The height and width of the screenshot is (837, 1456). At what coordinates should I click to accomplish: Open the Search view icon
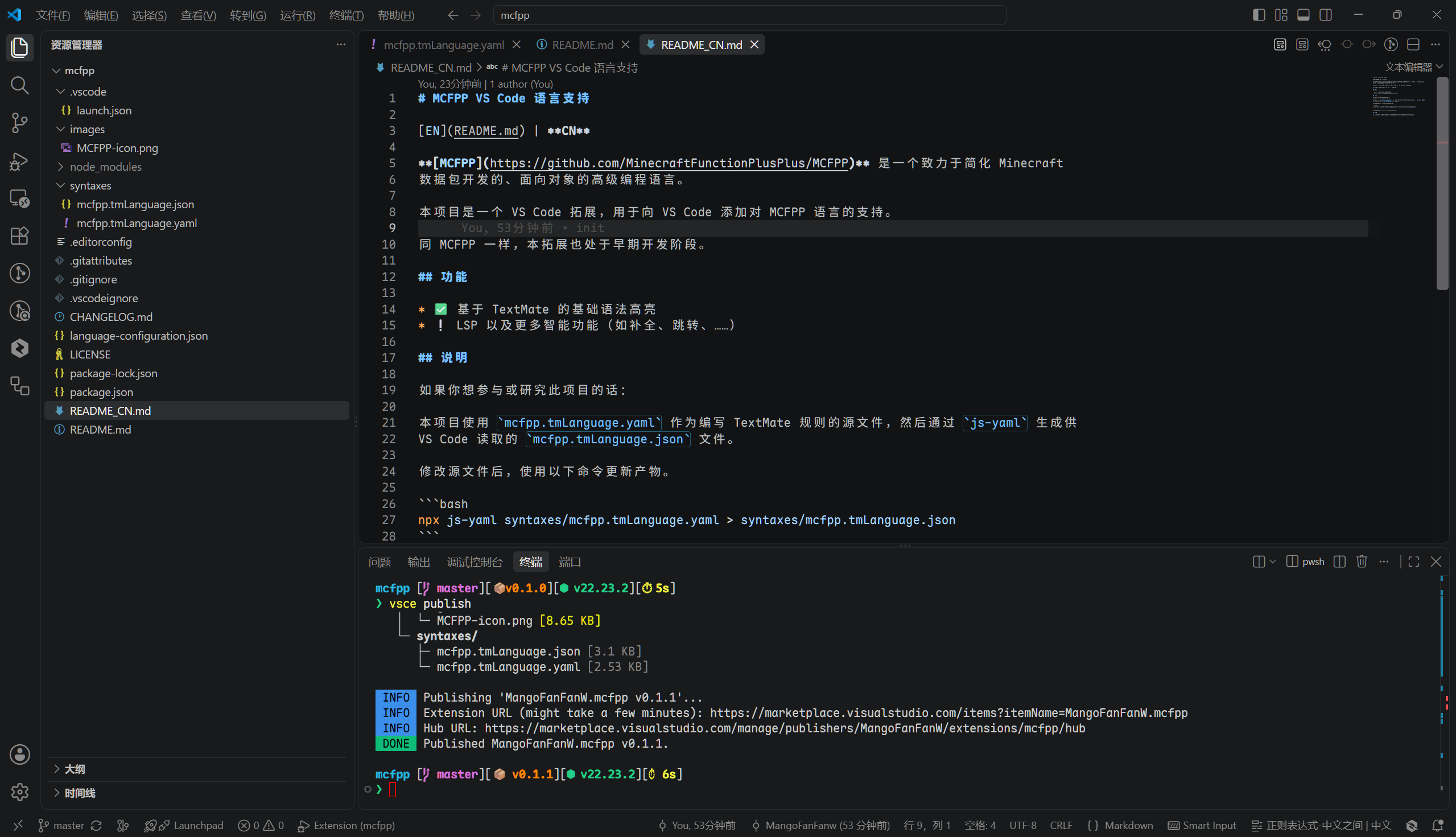click(x=19, y=85)
